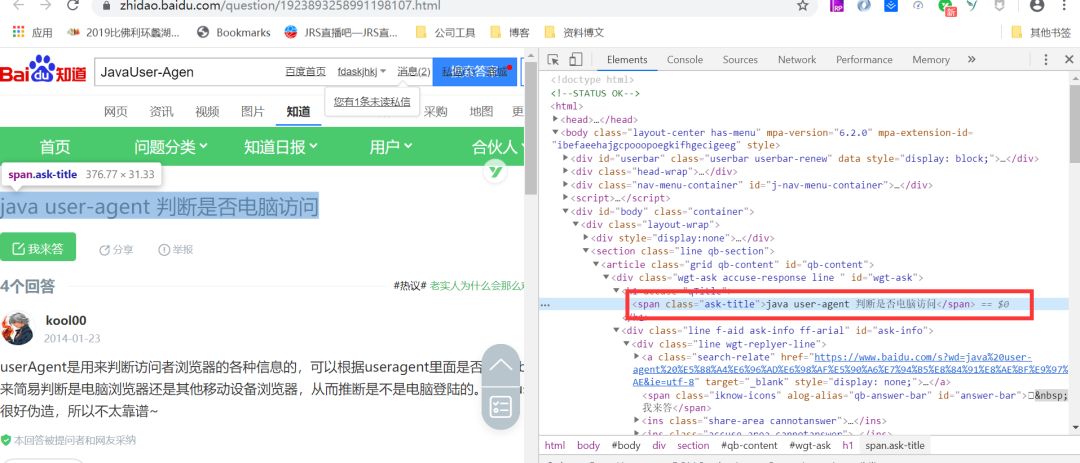Image resolution: width=1080 pixels, height=463 pixels.
Task: Click the blue 搜索答案 search button
Action: pyautogui.click(x=475, y=72)
